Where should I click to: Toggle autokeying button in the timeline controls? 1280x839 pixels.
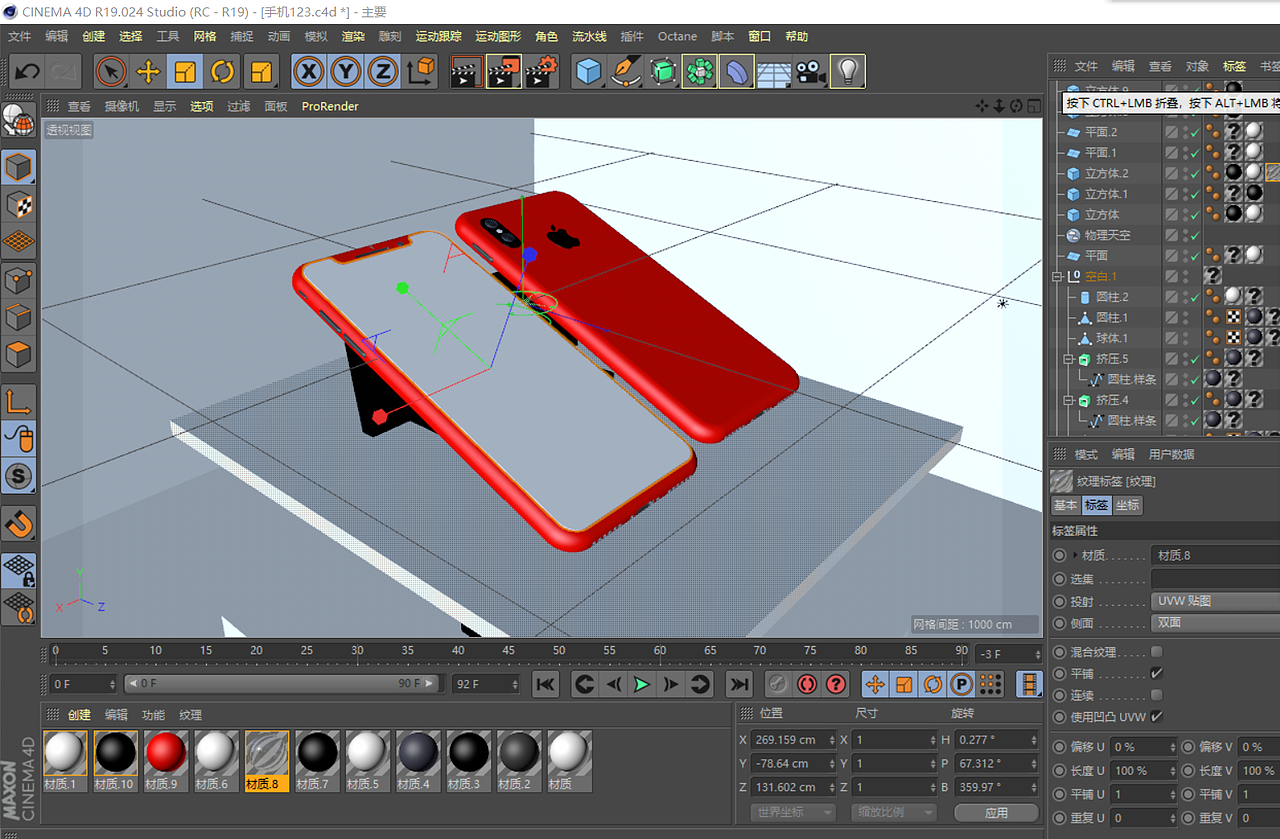[808, 684]
